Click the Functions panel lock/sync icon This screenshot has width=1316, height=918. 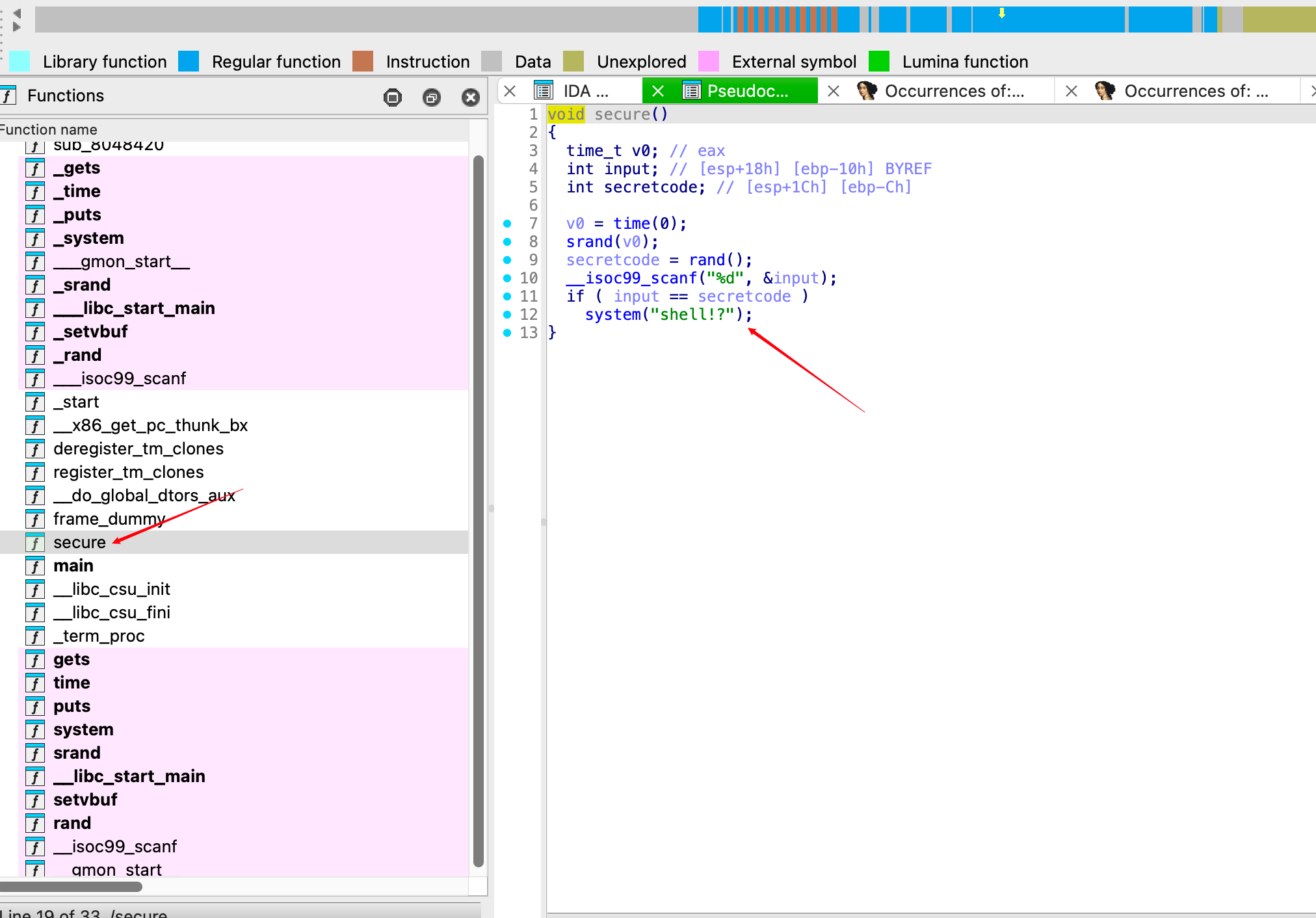[x=393, y=98]
